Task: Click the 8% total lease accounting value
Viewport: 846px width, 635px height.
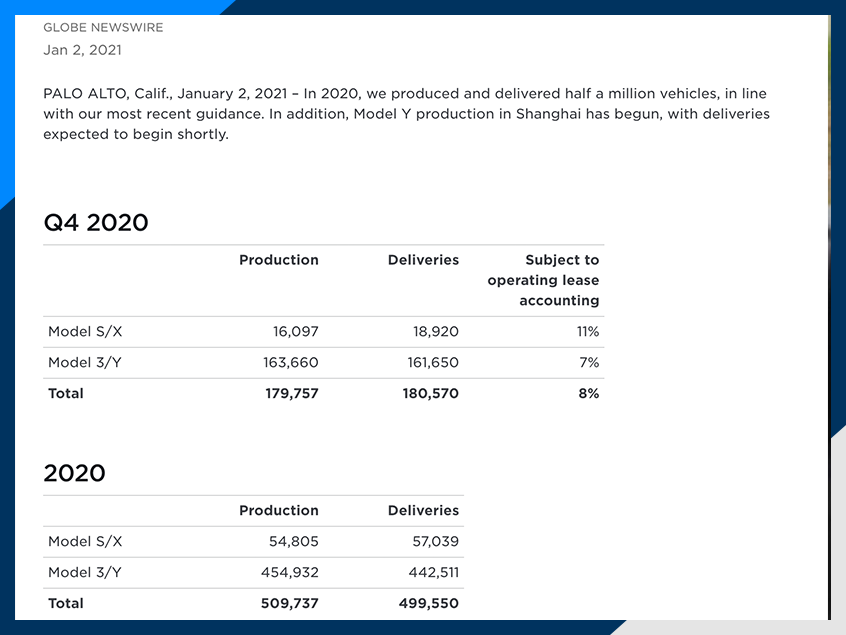Action: pyautogui.click(x=589, y=393)
